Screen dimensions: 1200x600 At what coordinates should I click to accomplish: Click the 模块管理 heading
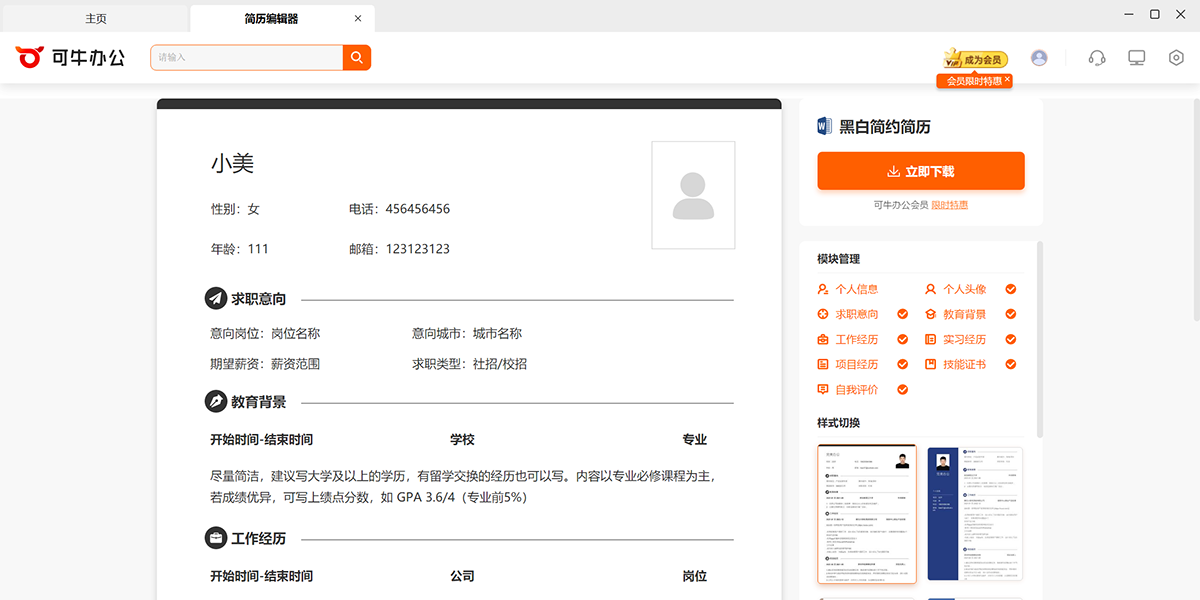[838, 259]
